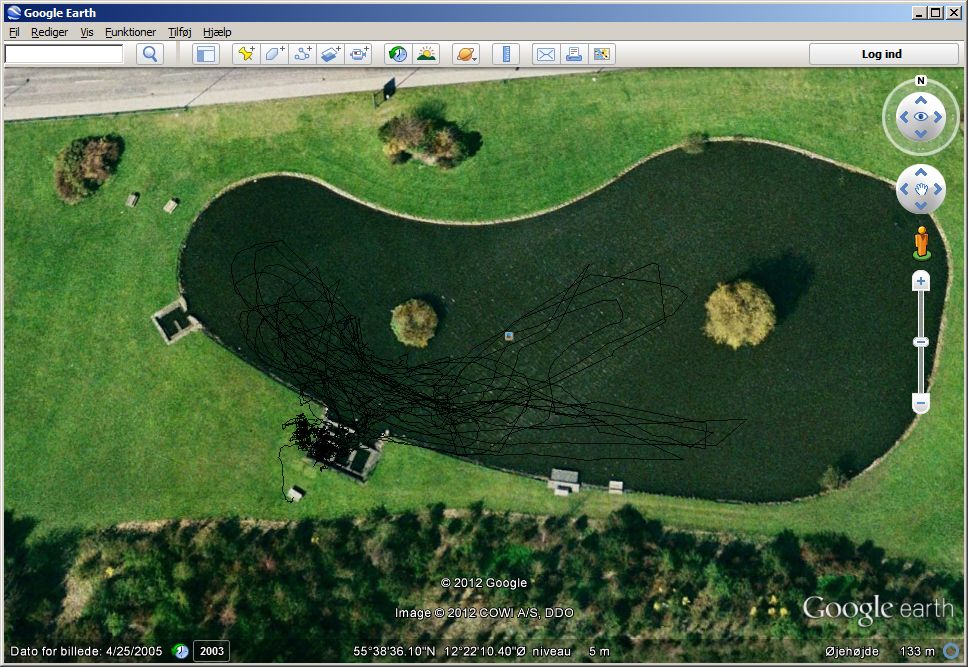The height and width of the screenshot is (667, 968).
Task: Zoom out with the minus button
Action: [920, 403]
